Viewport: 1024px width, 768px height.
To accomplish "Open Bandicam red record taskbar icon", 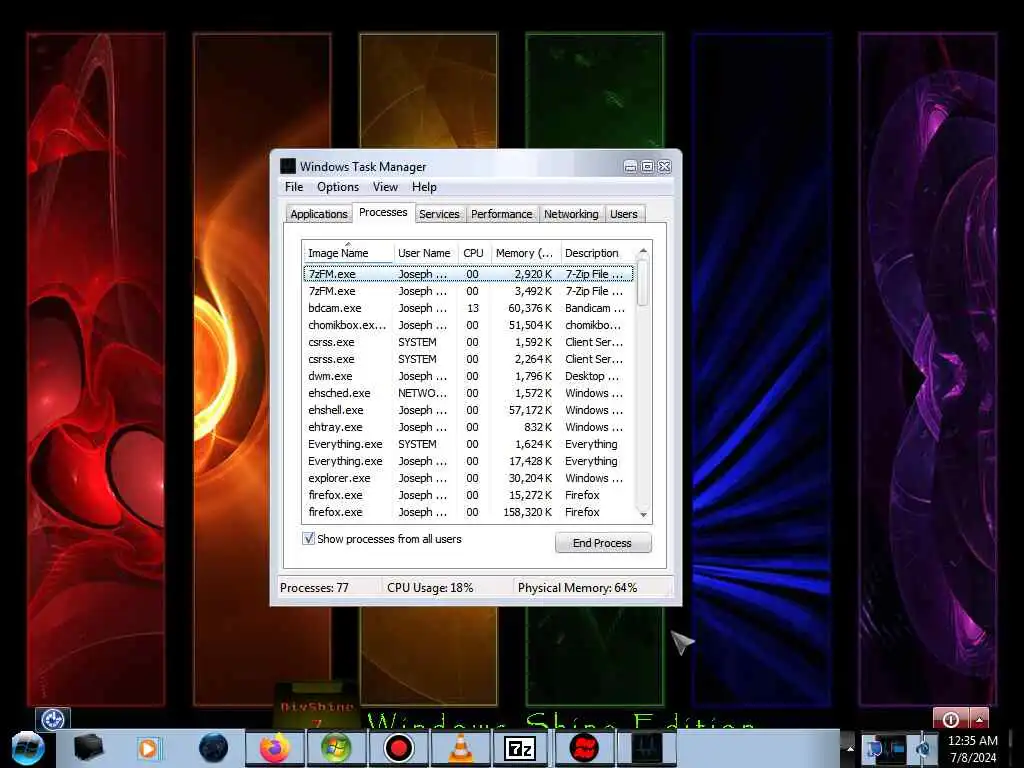I will point(398,748).
